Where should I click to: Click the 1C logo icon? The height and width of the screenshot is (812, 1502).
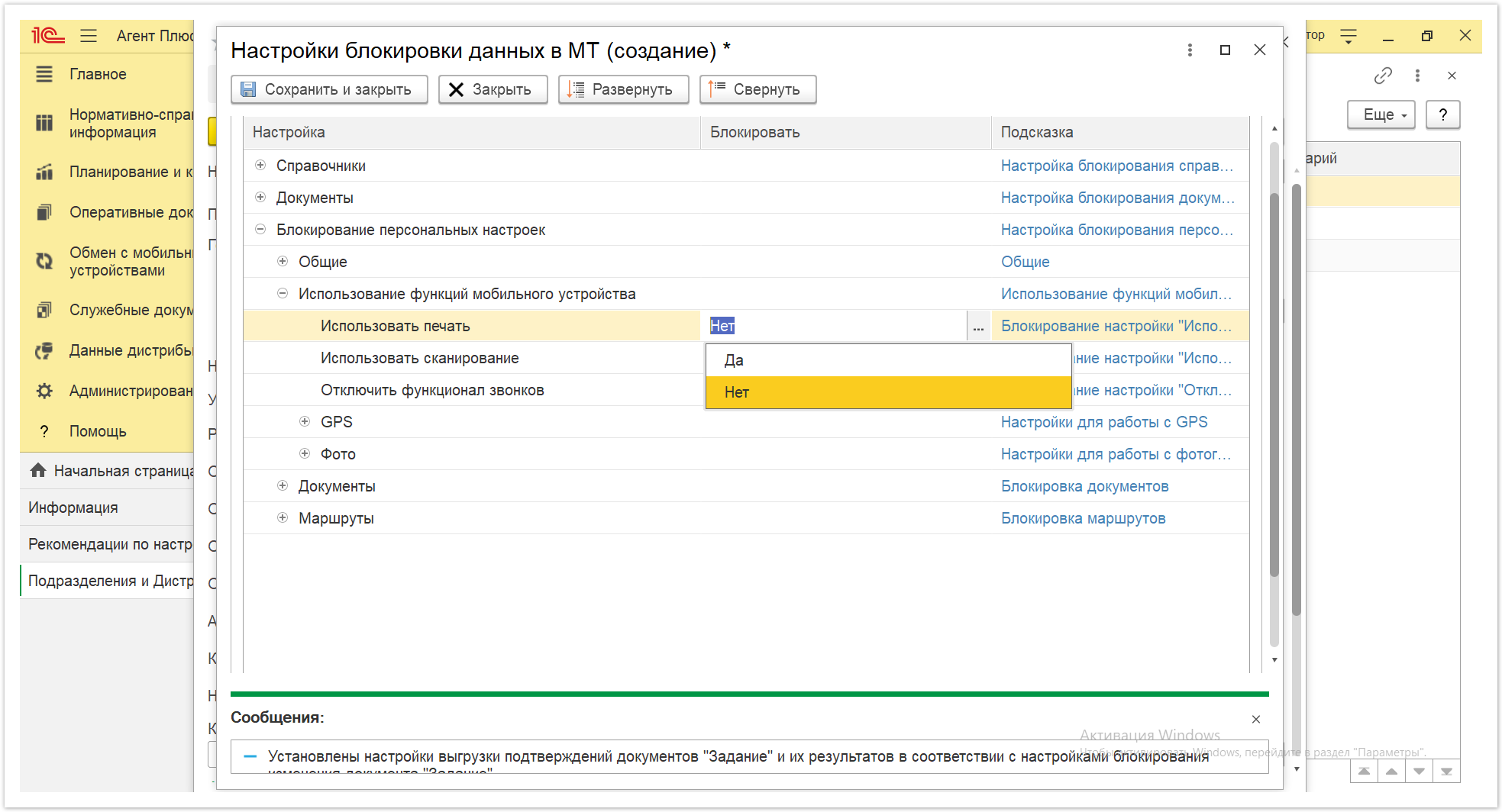coord(47,35)
